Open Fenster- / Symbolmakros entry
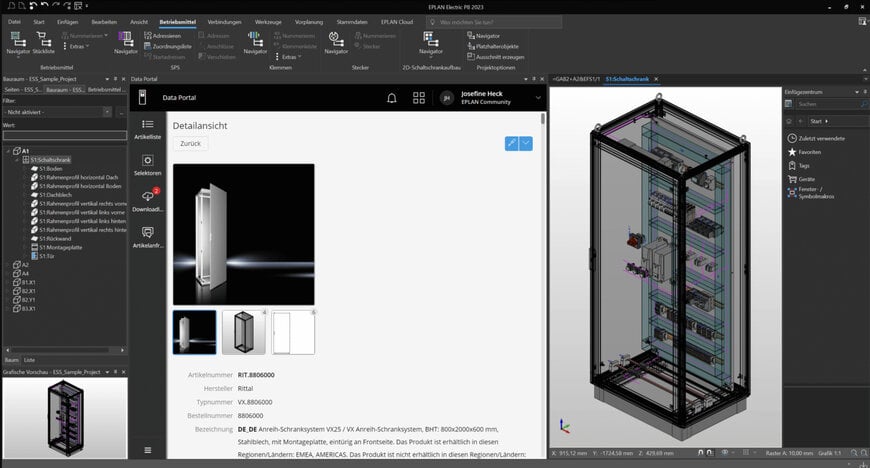Viewport: 870px width, 468px height. point(811,193)
